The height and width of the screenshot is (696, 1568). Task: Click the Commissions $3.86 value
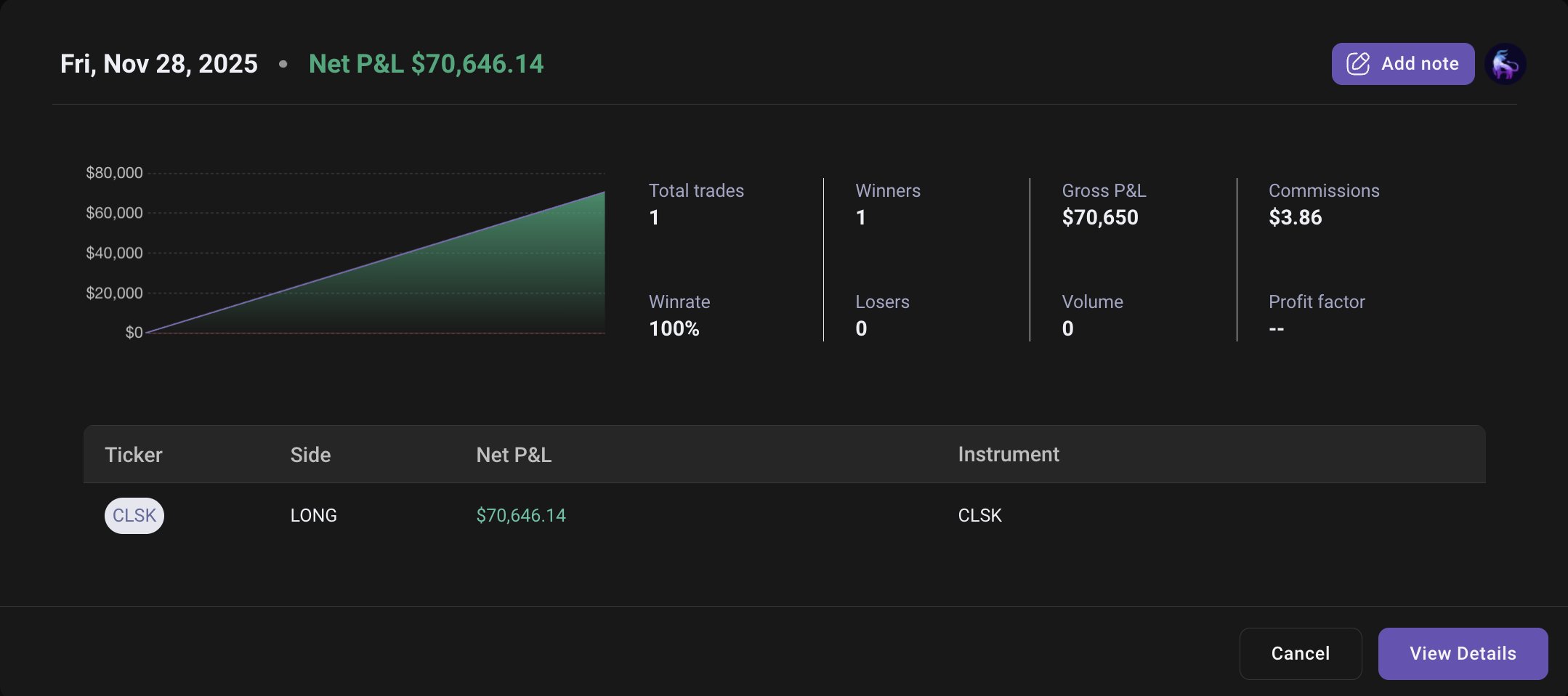pos(1295,217)
